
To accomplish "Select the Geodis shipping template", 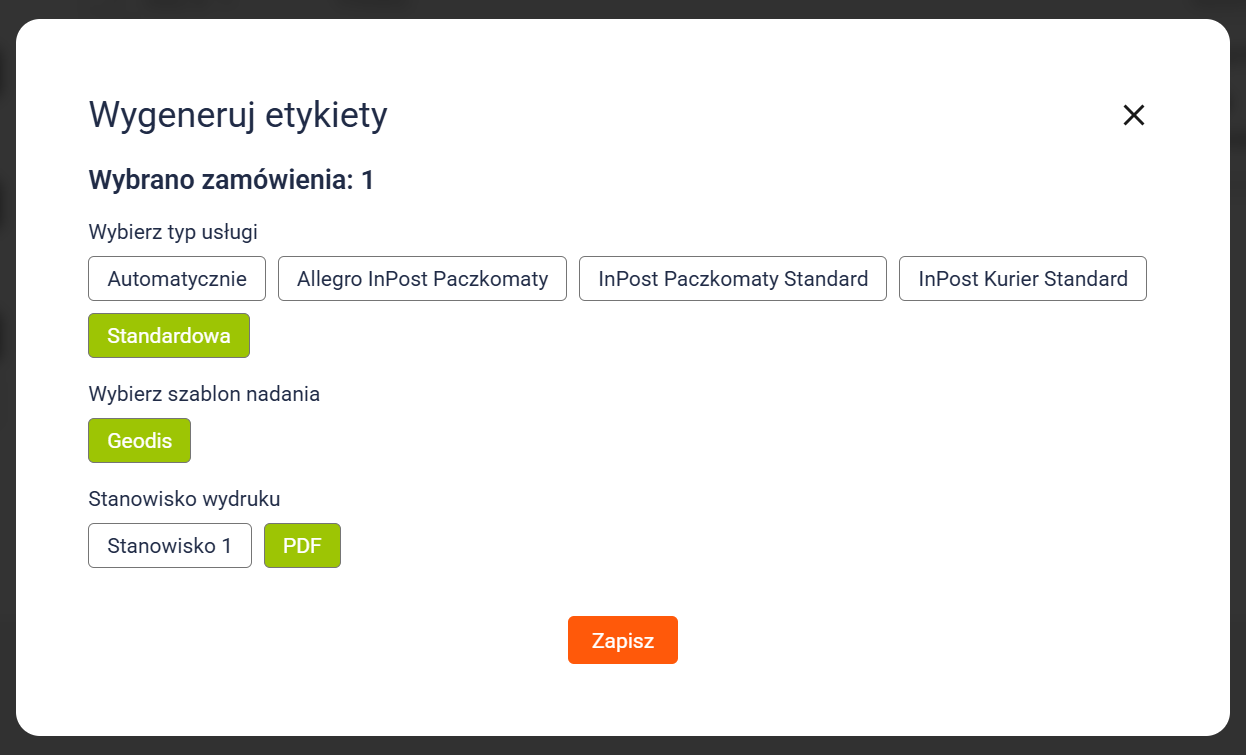I will point(139,441).
